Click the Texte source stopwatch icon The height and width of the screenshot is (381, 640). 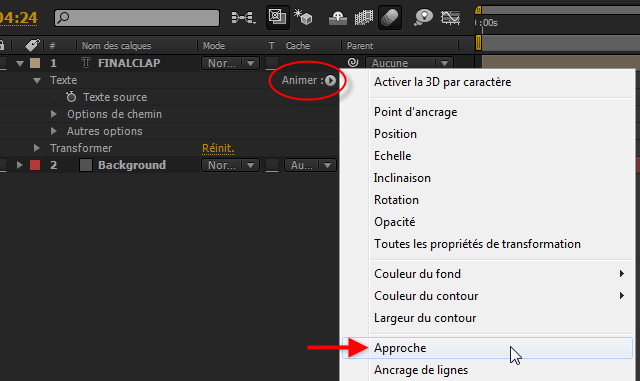point(71,97)
